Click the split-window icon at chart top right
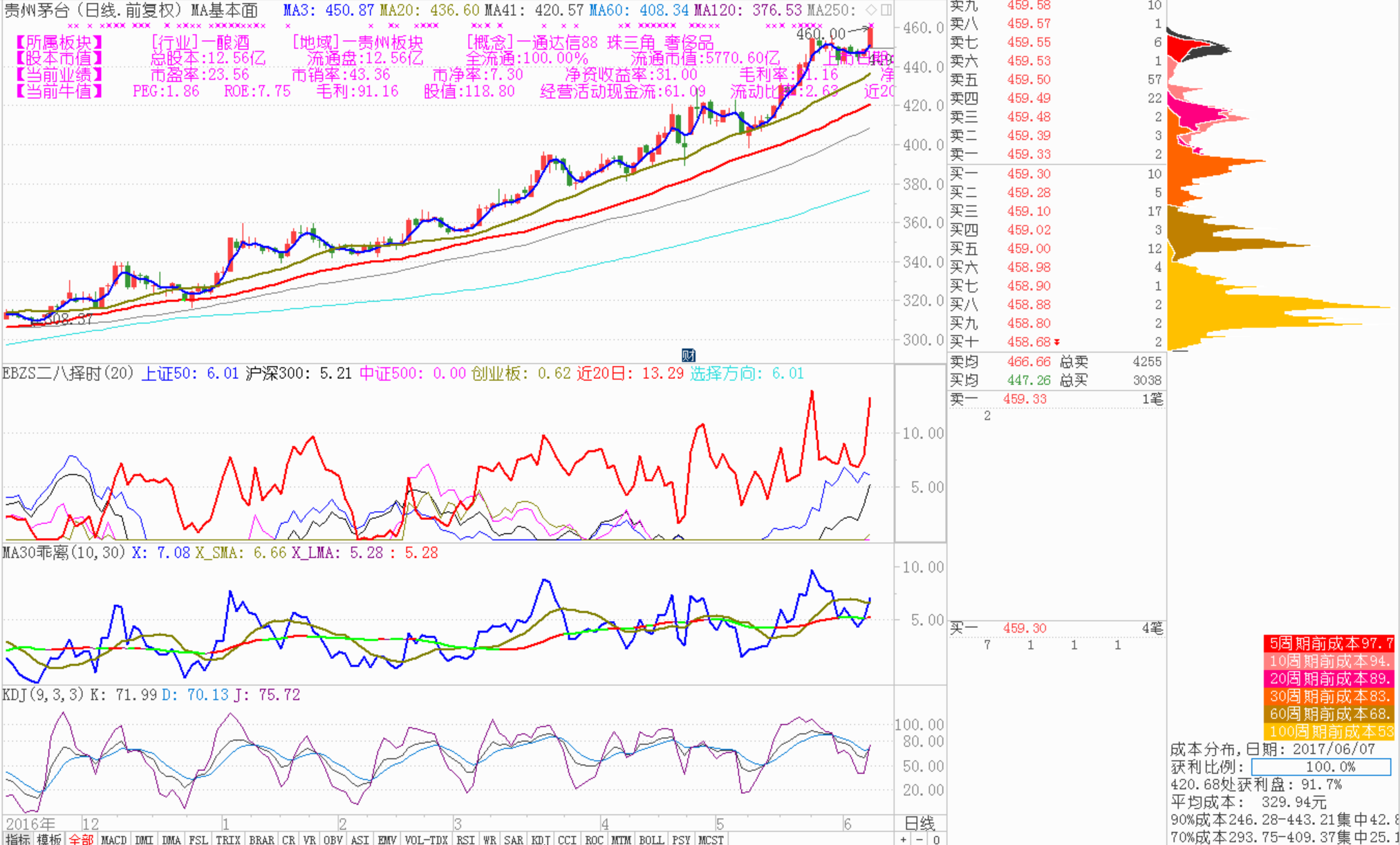Image resolution: width=1400 pixels, height=845 pixels. (x=886, y=10)
